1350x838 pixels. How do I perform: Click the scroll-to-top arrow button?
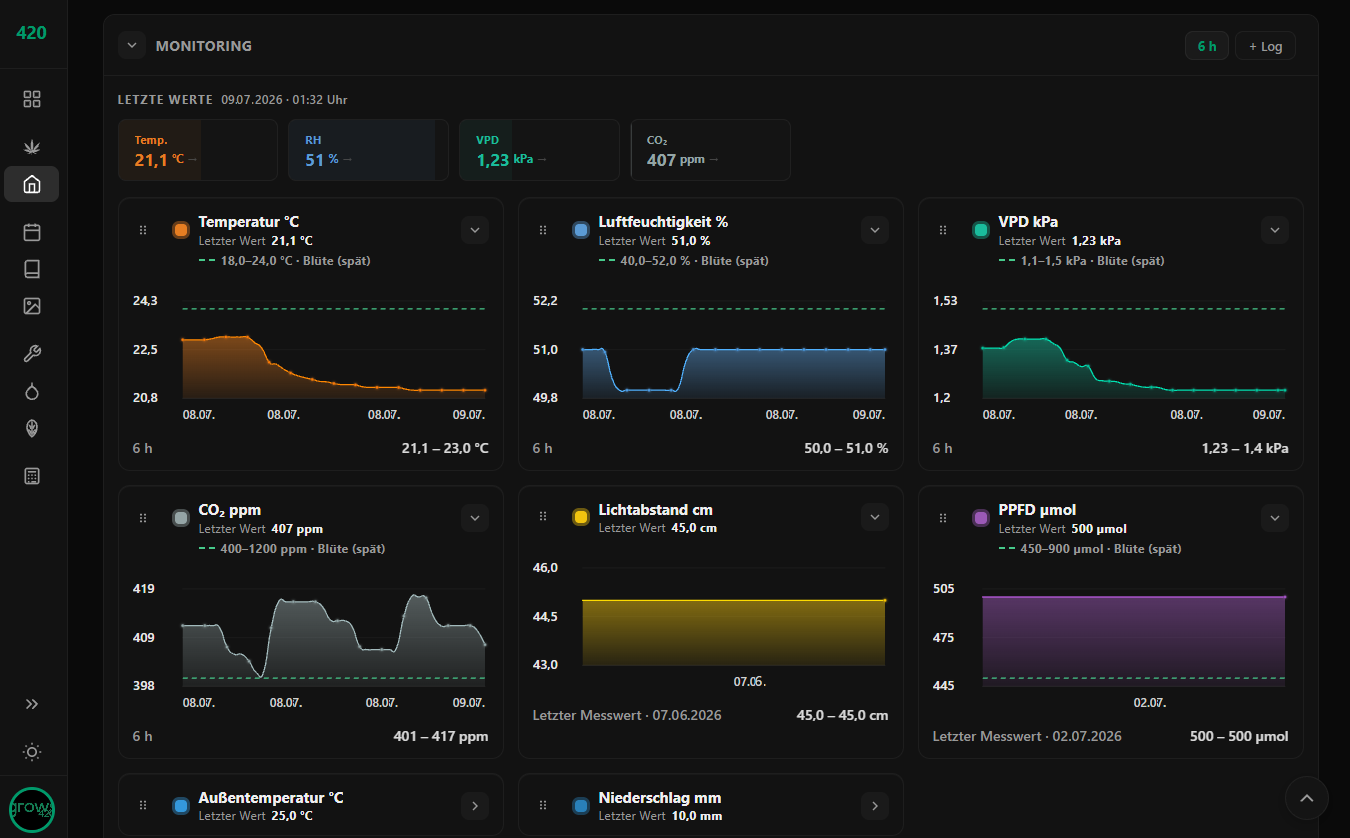pos(1306,798)
